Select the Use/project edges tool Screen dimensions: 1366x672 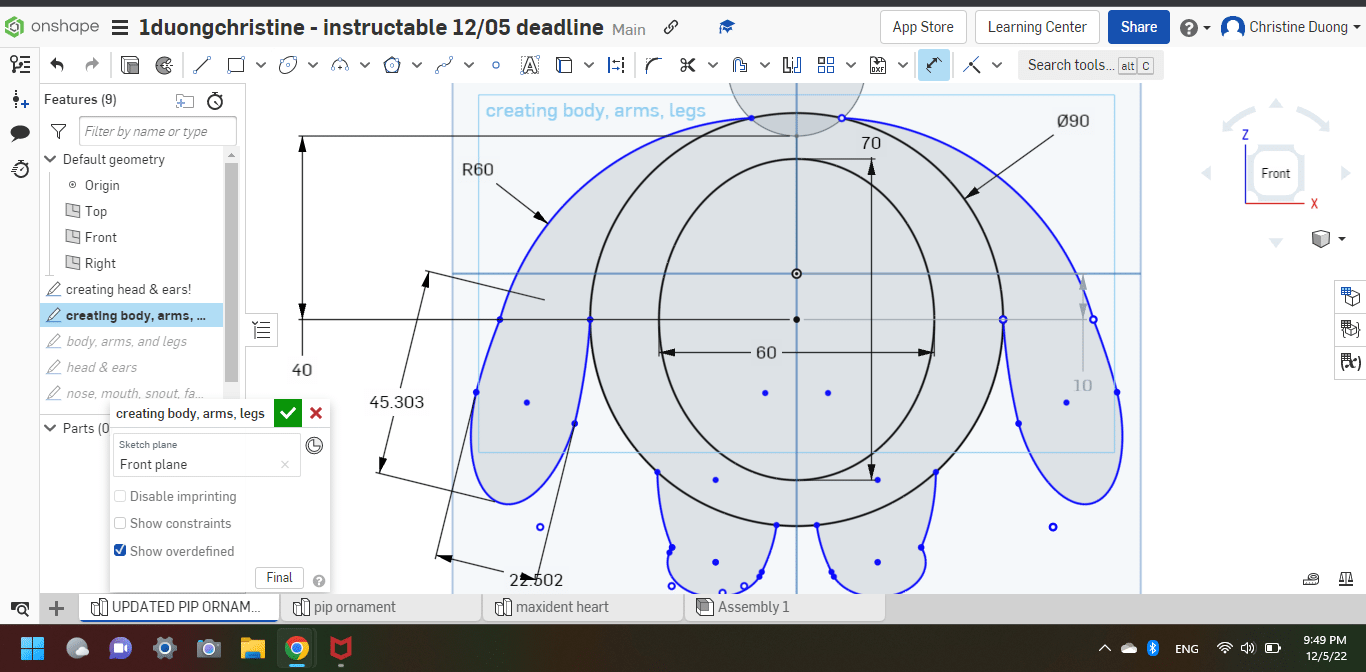[564, 65]
